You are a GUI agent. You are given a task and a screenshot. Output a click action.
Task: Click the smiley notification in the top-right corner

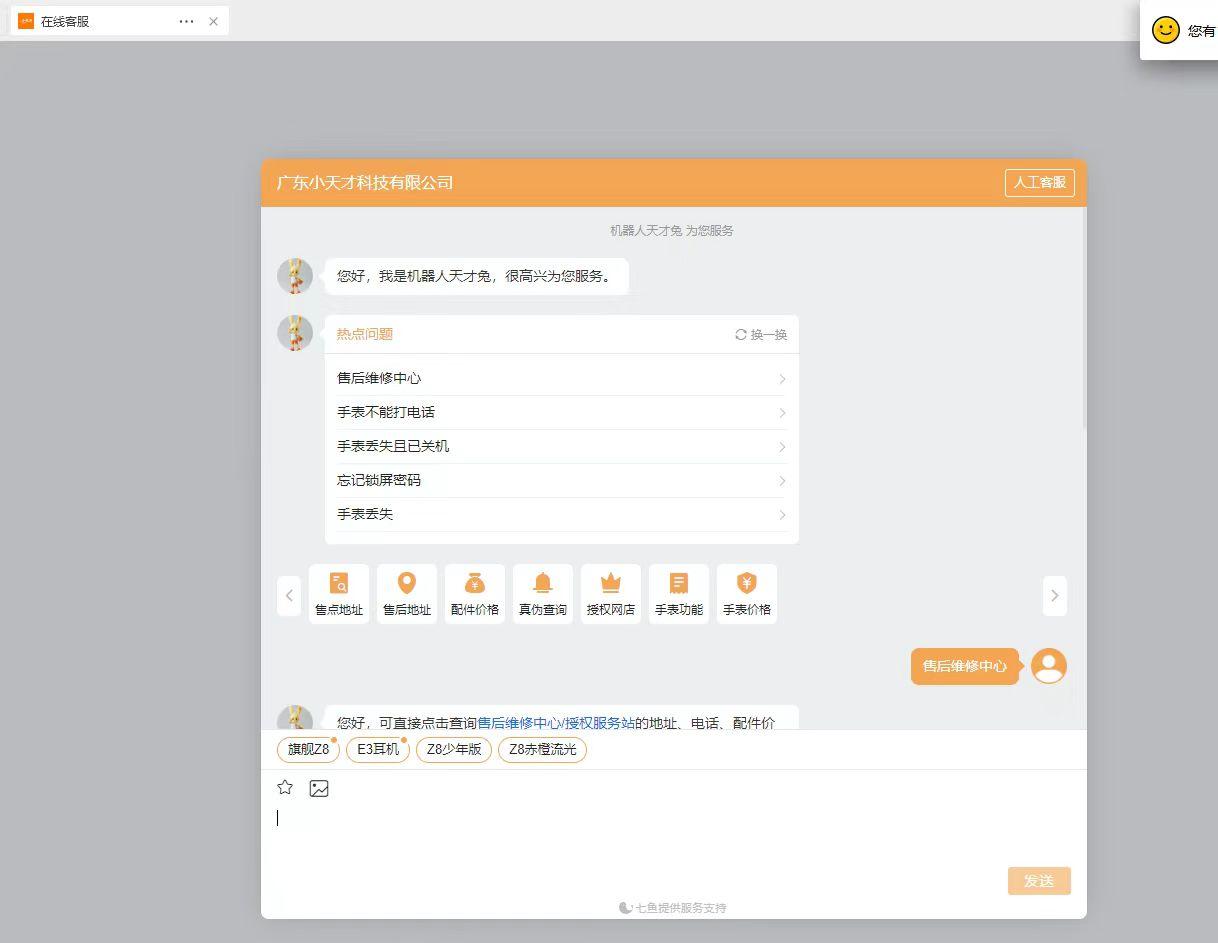1164,31
